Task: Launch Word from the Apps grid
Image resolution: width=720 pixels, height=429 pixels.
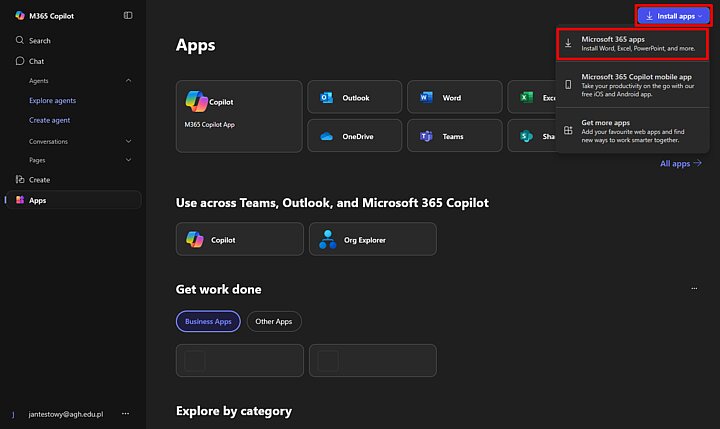Action: pyautogui.click(x=455, y=97)
